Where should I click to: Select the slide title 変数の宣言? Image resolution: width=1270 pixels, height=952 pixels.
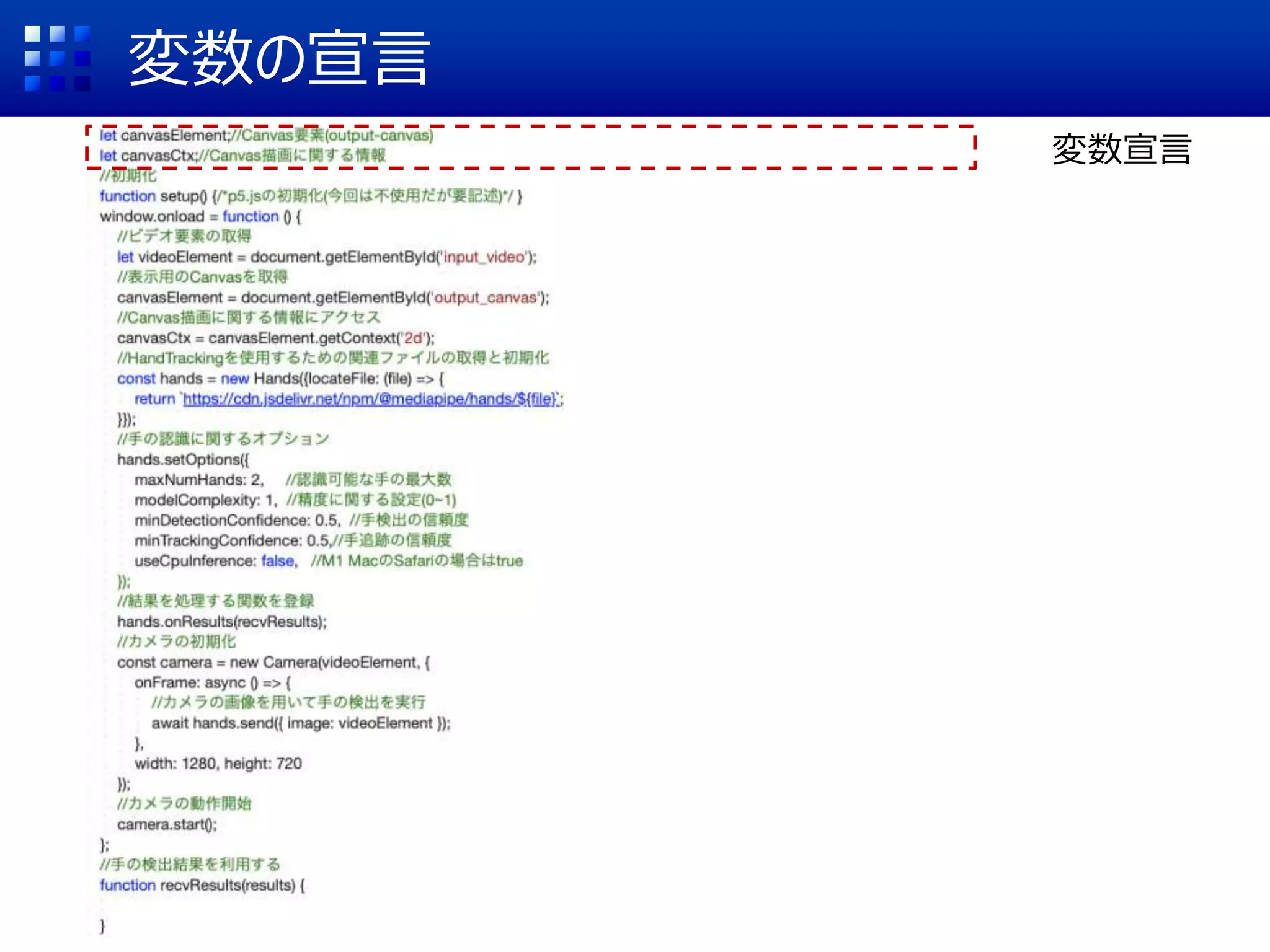pyautogui.click(x=279, y=58)
